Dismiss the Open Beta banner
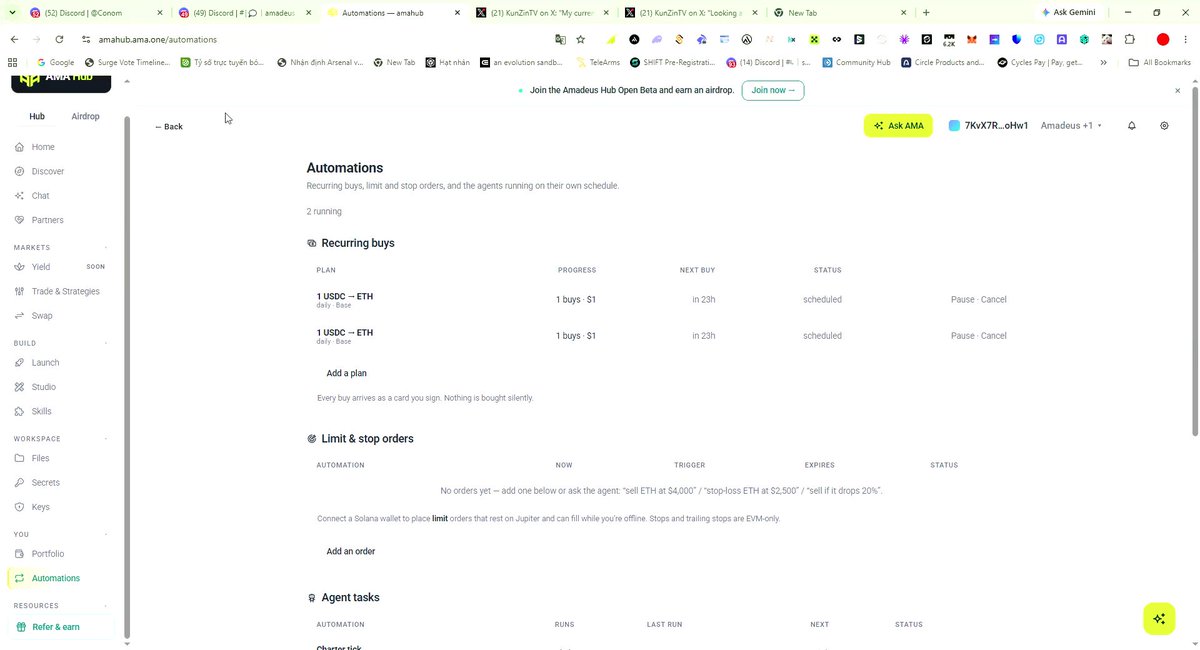 pos(1178,90)
